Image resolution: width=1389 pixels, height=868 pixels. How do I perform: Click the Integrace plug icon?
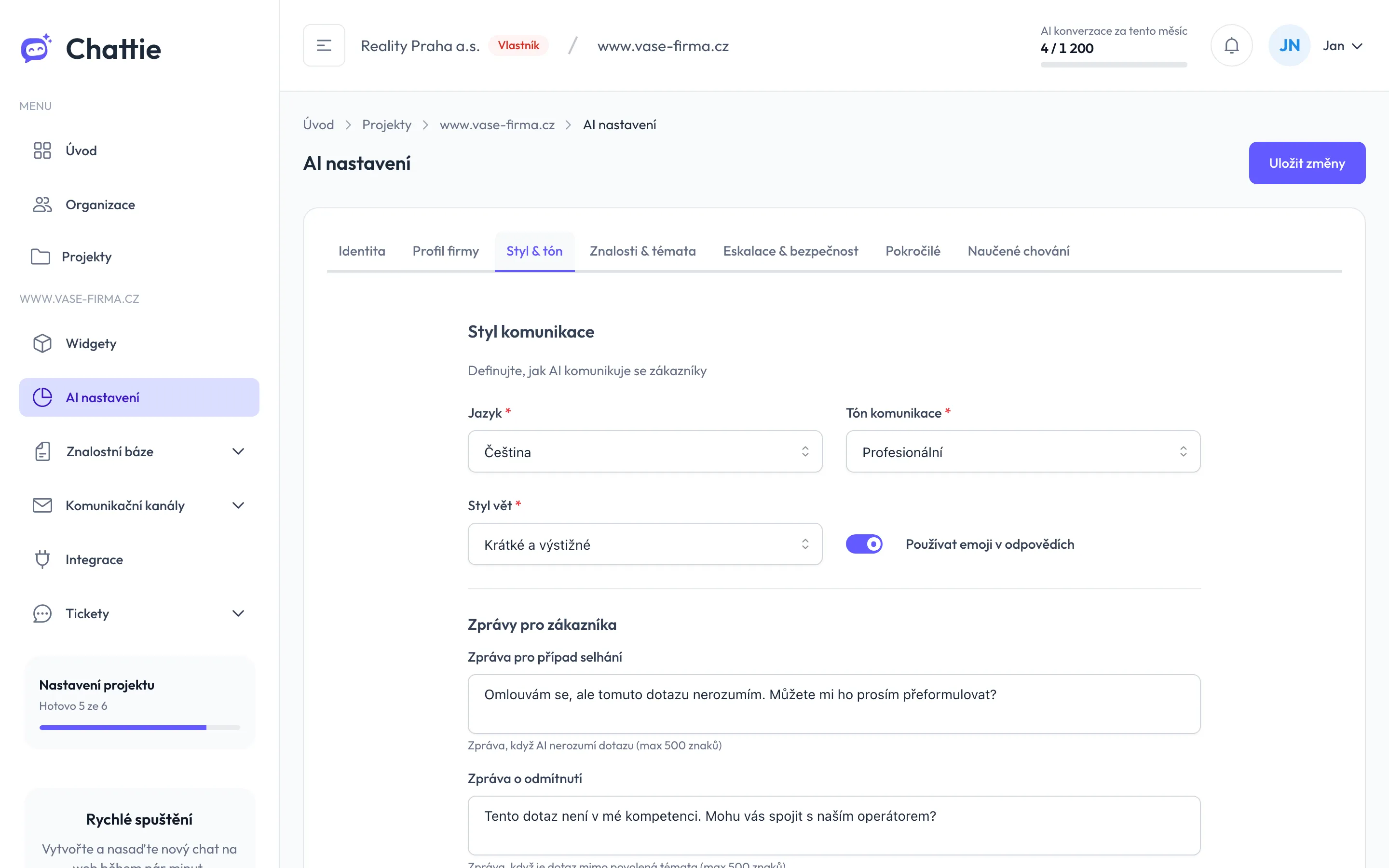click(42, 559)
